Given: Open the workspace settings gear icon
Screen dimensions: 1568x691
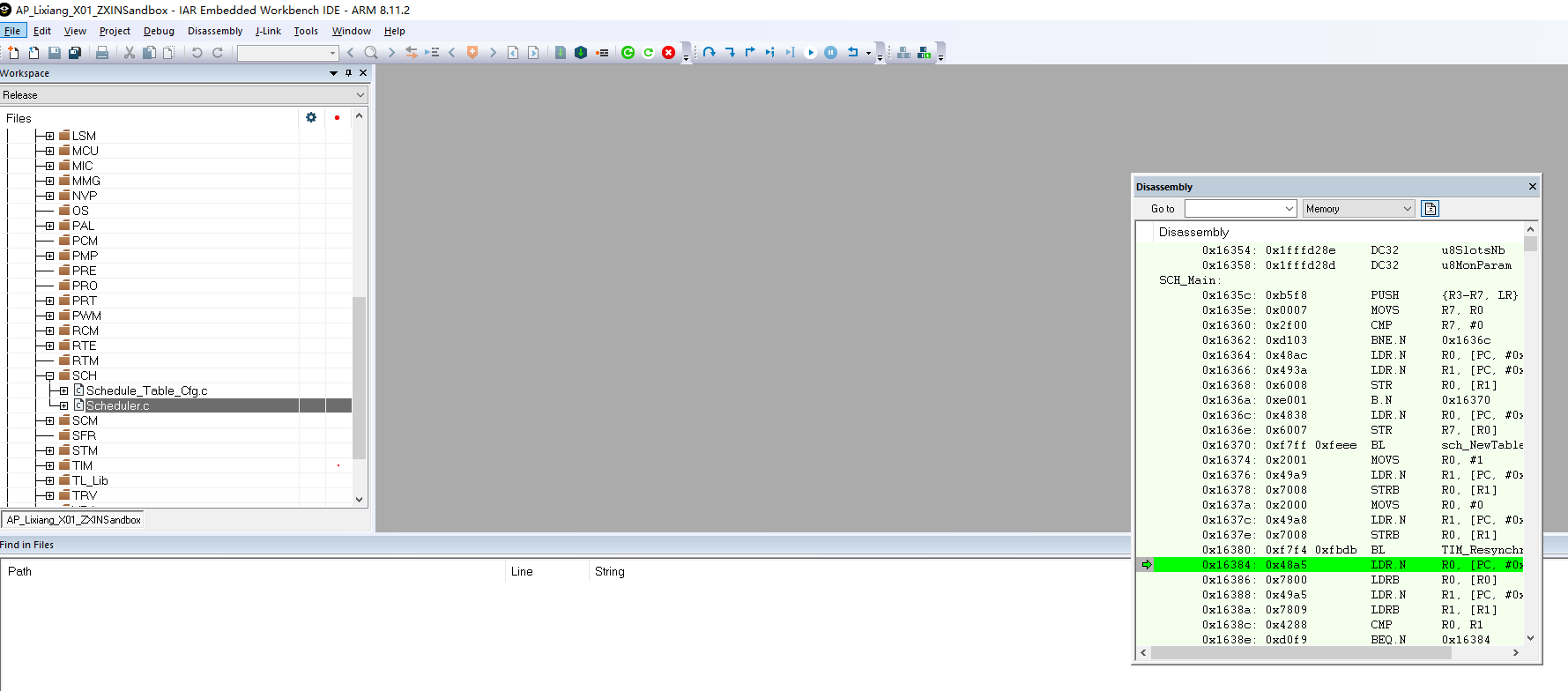Looking at the screenshot, I should pyautogui.click(x=311, y=117).
